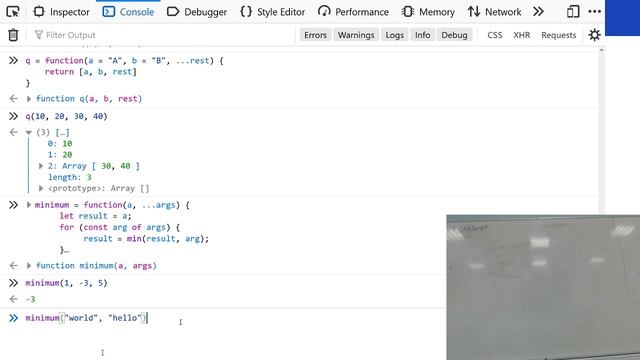The height and width of the screenshot is (360, 640).
Task: Open console settings gear
Action: (x=594, y=35)
